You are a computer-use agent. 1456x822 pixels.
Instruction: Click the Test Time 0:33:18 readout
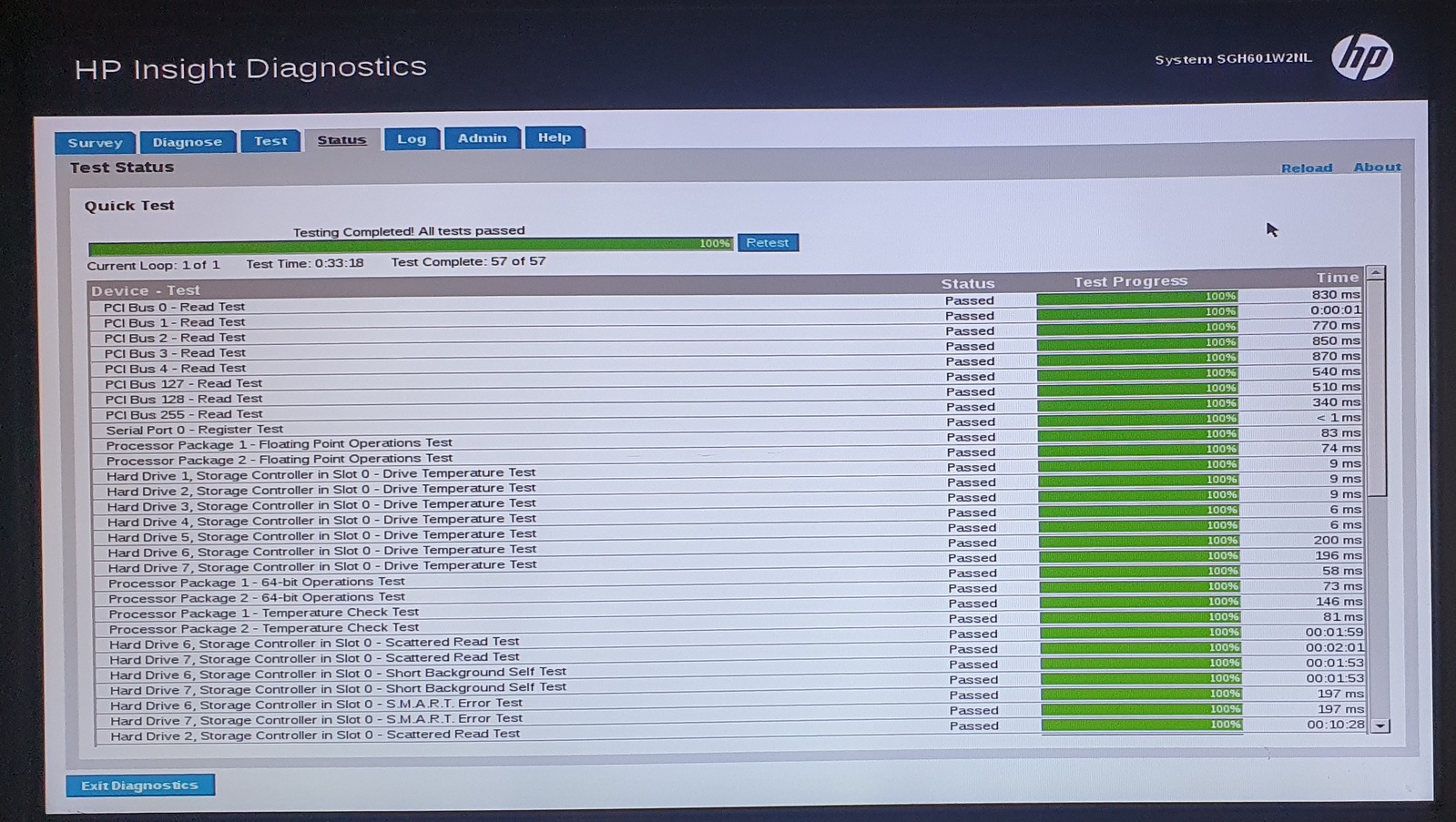[304, 263]
